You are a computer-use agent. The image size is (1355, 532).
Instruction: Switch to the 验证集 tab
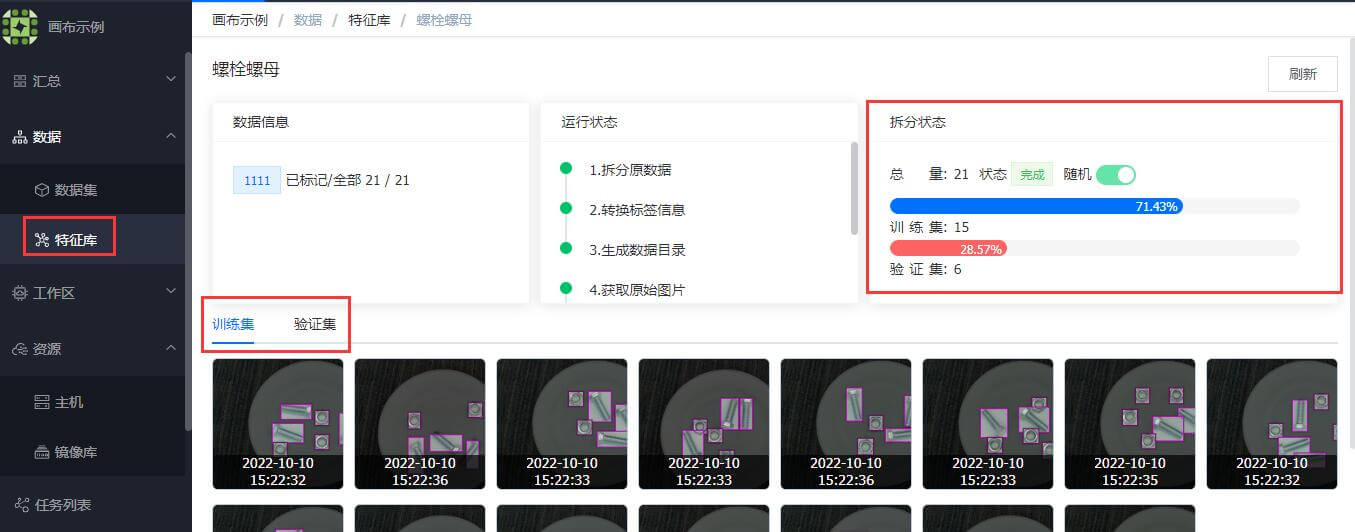pos(315,324)
